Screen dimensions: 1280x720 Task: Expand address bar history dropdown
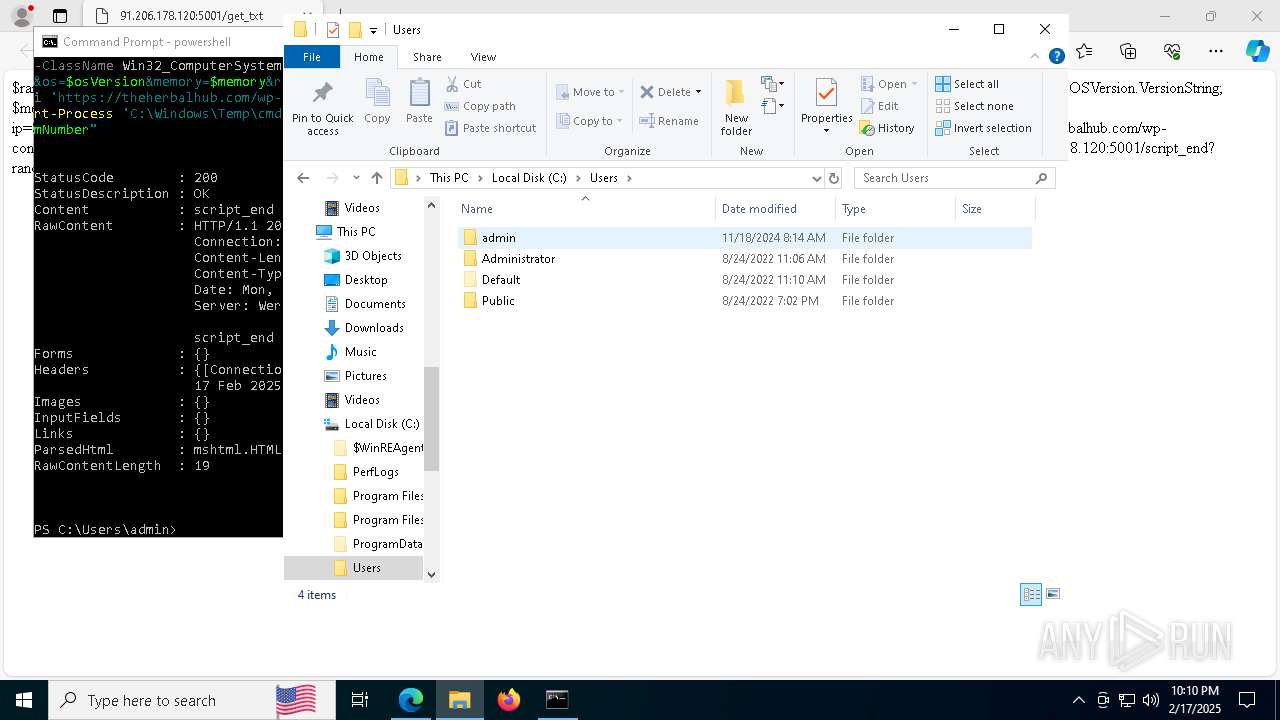[x=817, y=178]
